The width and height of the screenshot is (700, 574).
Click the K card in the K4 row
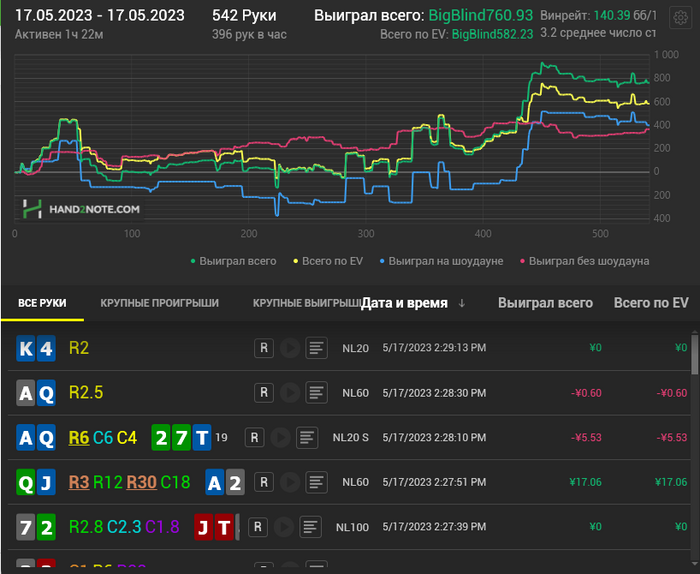[26, 348]
